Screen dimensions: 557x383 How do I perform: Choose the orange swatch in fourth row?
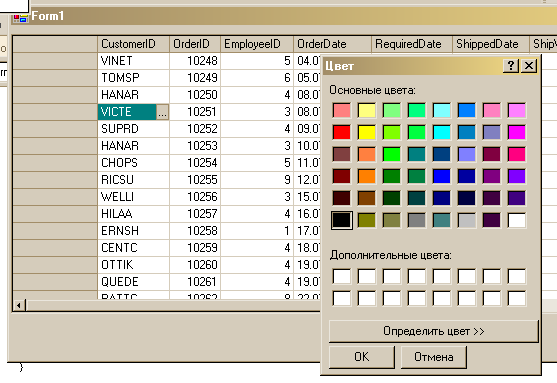(367, 176)
